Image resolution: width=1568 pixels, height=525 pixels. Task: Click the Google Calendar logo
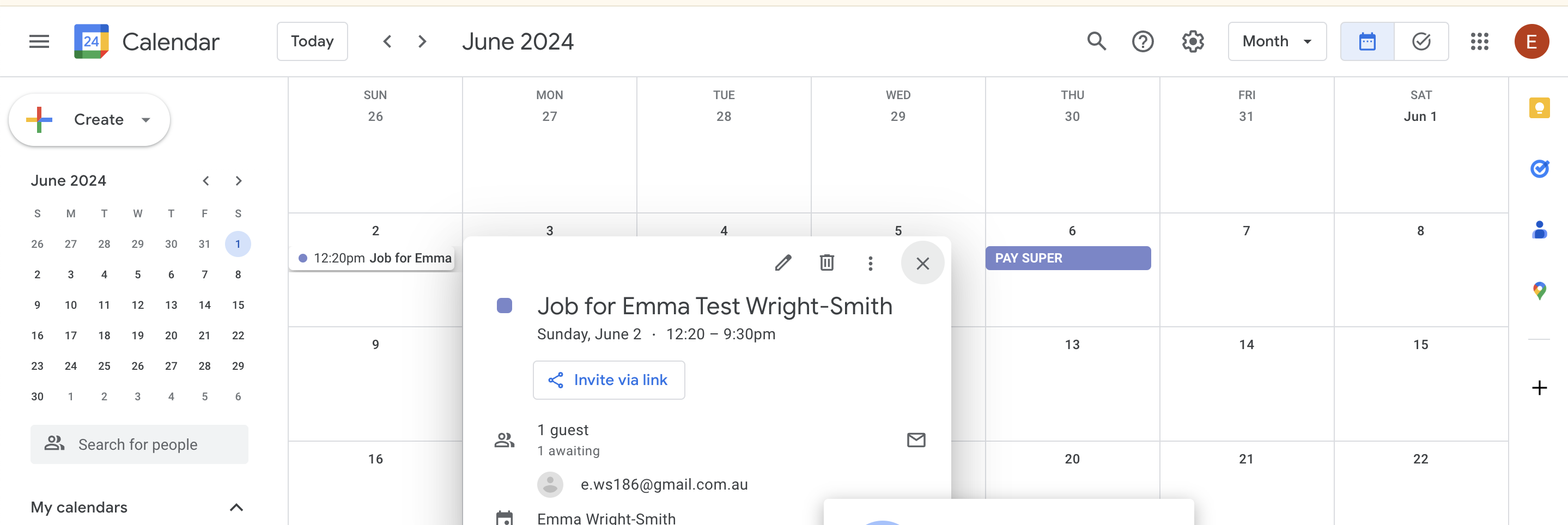coord(92,41)
